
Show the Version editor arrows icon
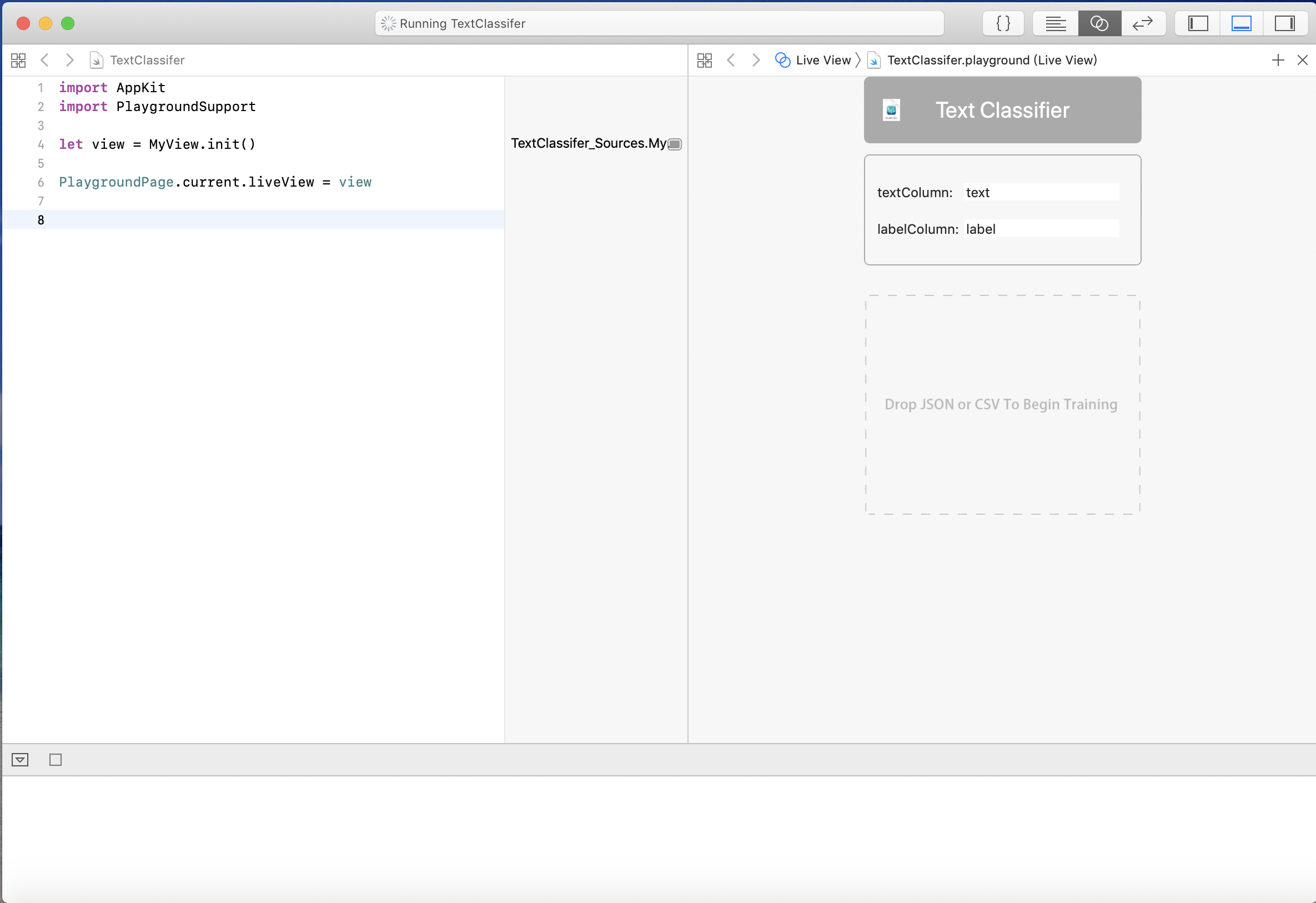coord(1142,23)
